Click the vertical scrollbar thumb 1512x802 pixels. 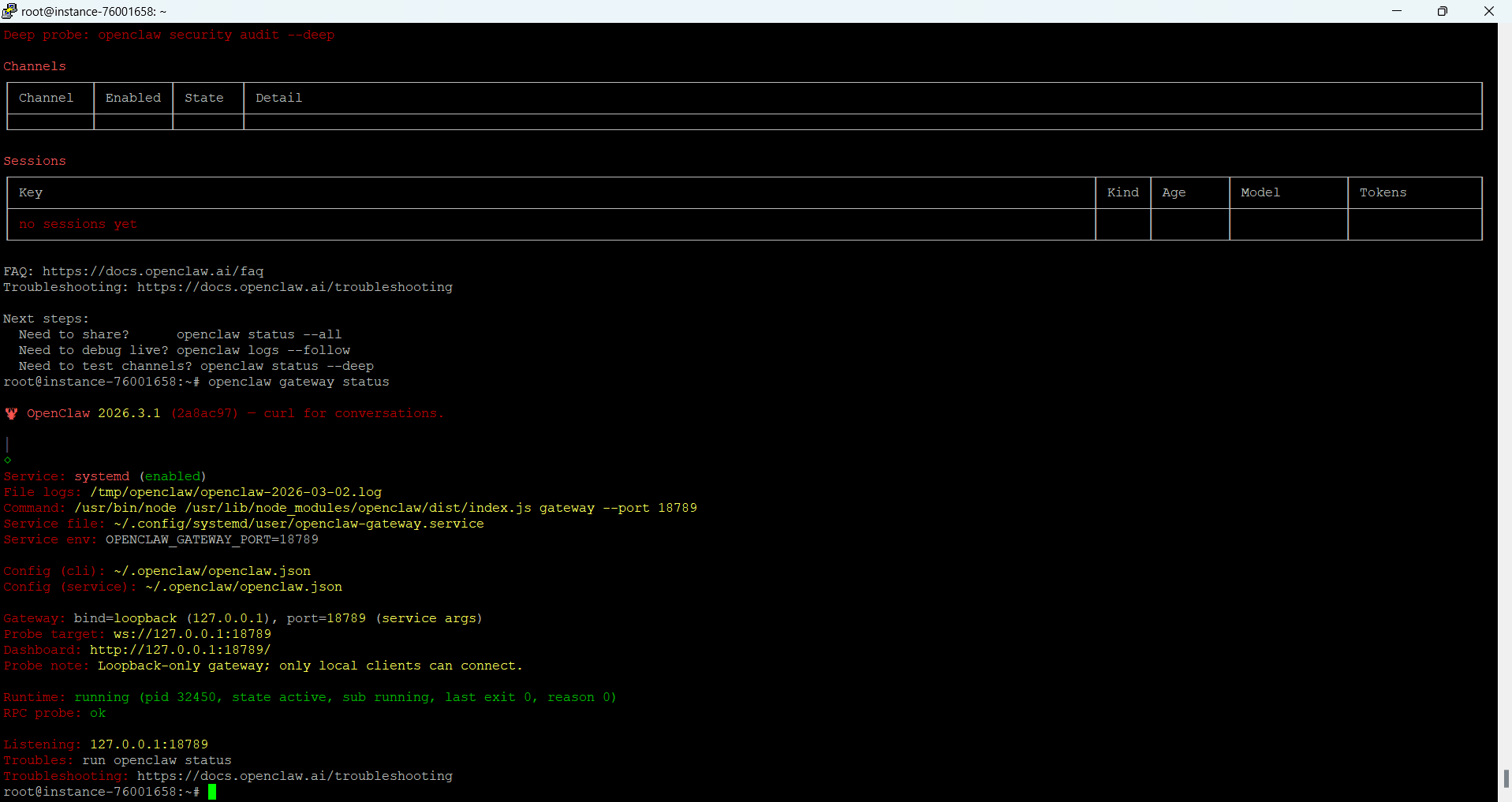(x=1506, y=778)
